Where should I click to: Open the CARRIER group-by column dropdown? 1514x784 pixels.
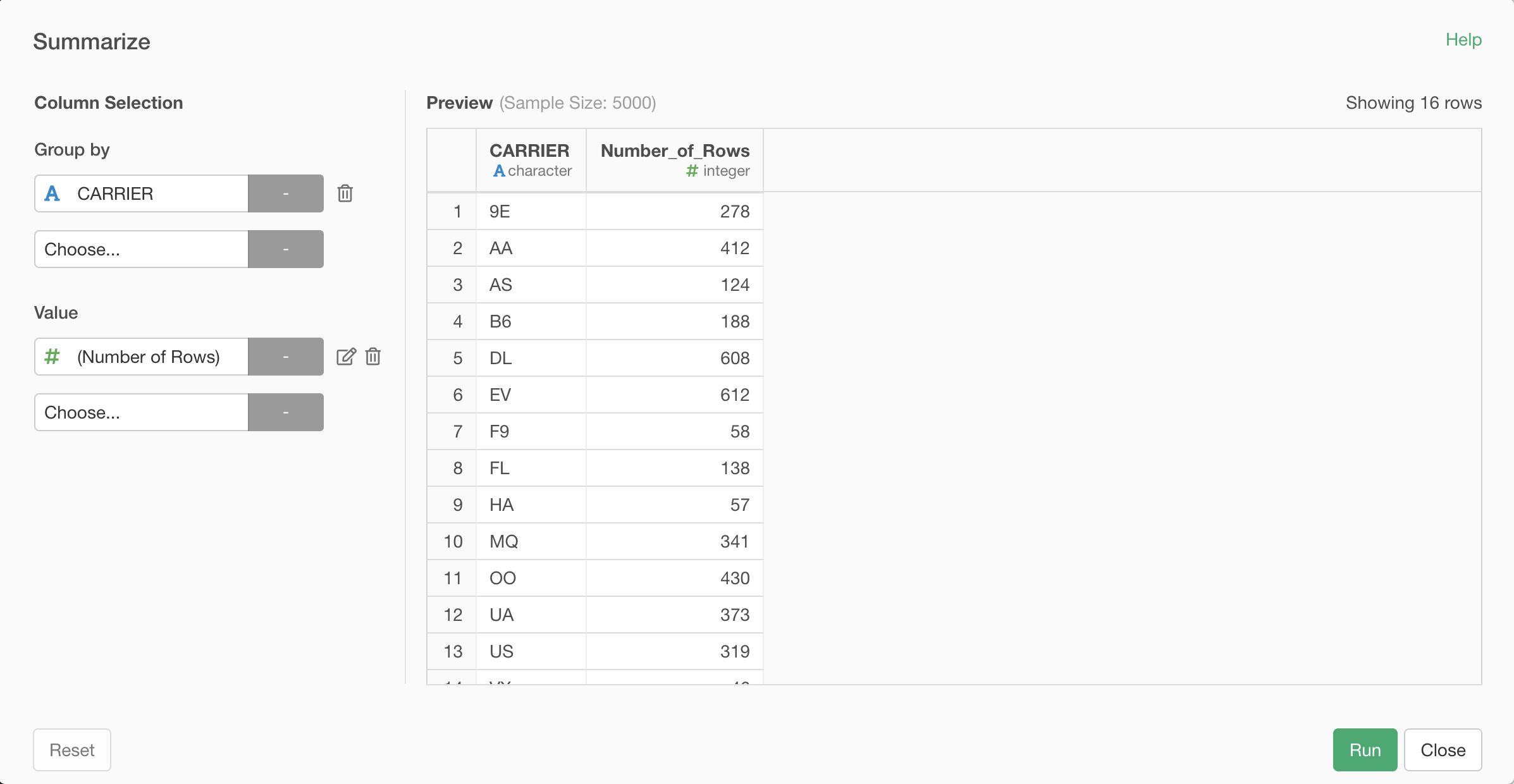[x=142, y=193]
